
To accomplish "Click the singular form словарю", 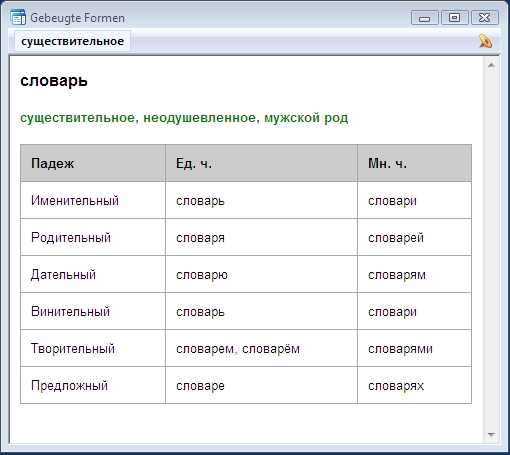I will 202,275.
